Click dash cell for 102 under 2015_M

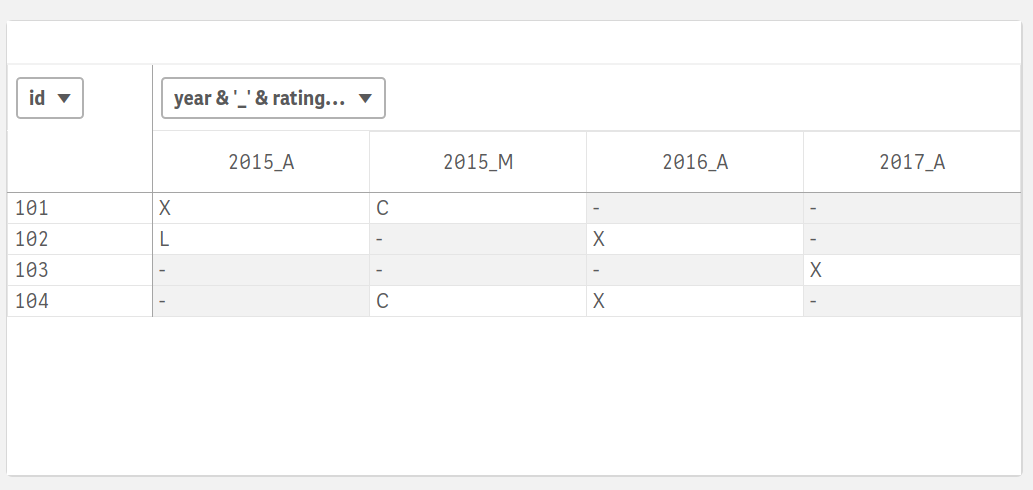[381, 240]
